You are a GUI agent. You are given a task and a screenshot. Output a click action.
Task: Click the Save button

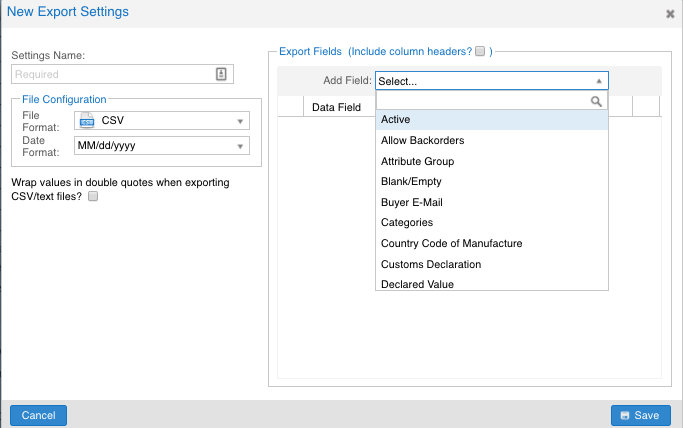point(641,415)
